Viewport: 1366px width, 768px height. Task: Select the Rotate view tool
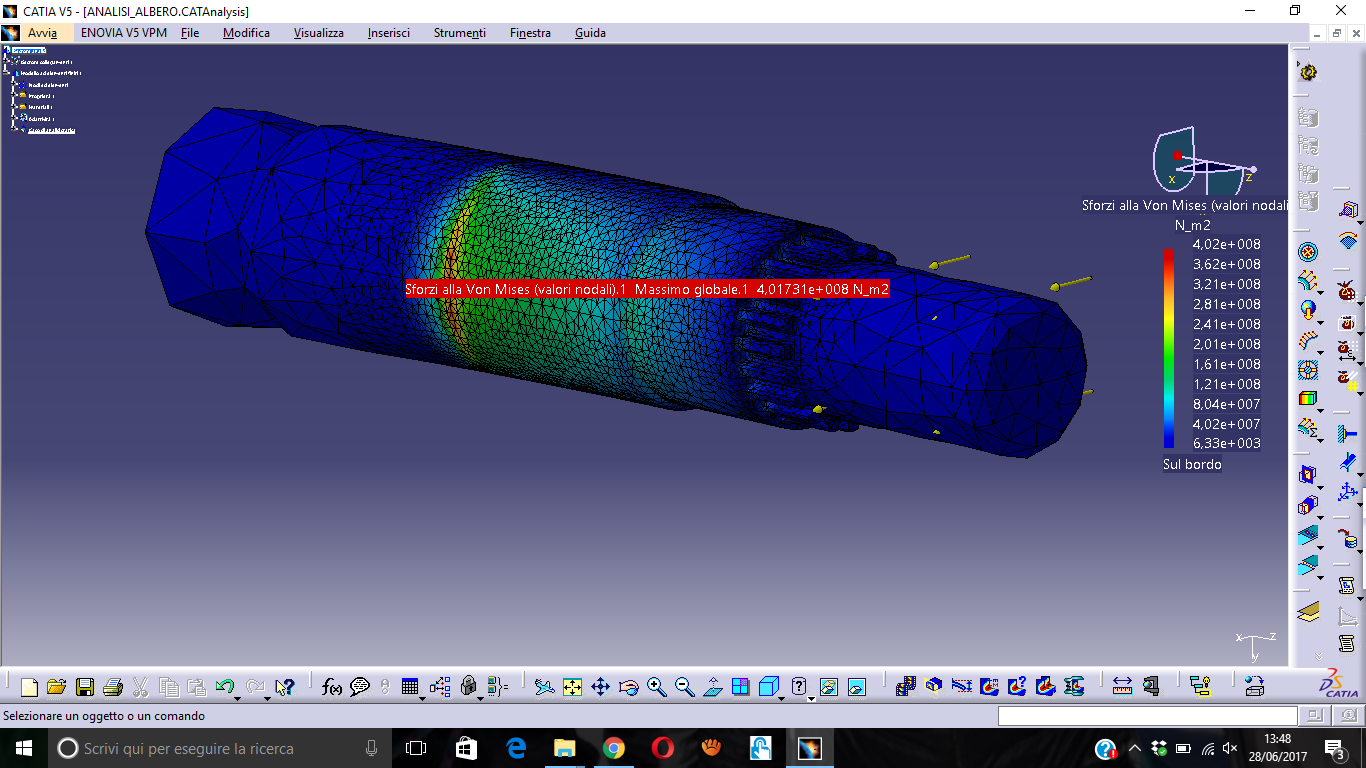[x=628, y=687]
